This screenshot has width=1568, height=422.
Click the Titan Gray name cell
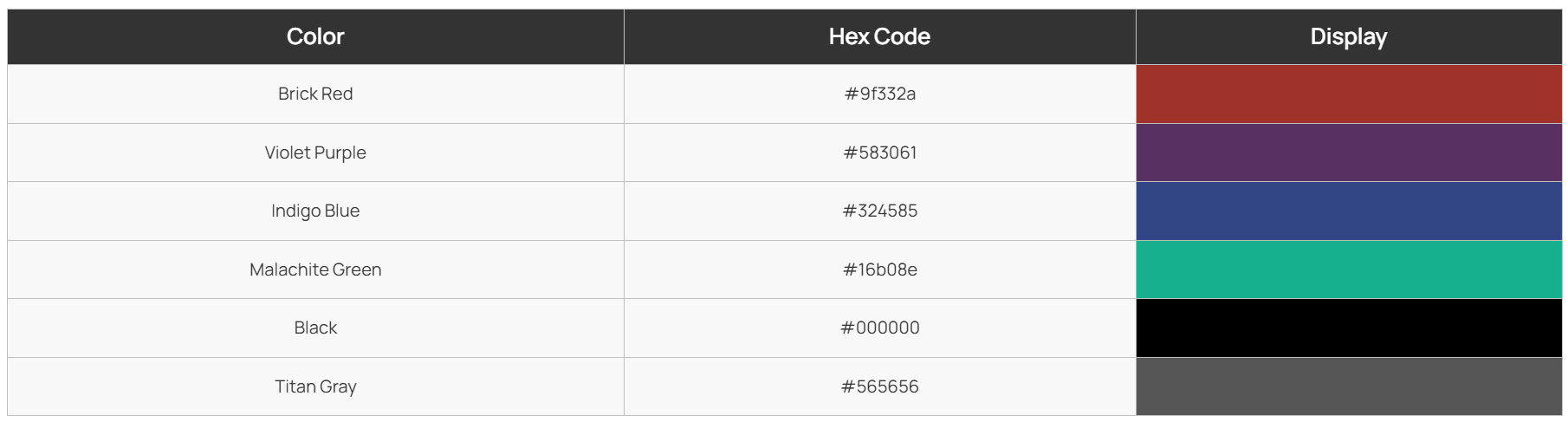pyautogui.click(x=315, y=386)
